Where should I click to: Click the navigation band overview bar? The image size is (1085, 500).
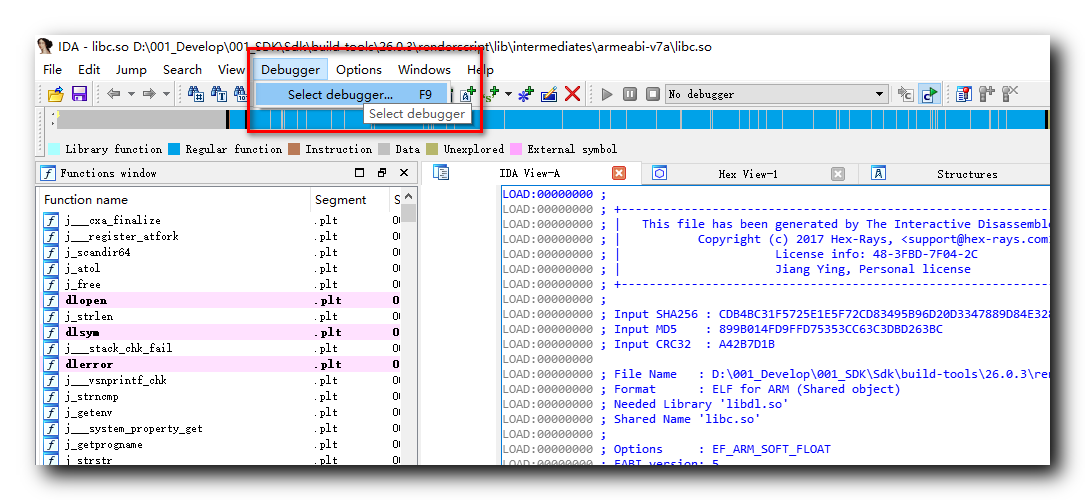(x=552, y=119)
